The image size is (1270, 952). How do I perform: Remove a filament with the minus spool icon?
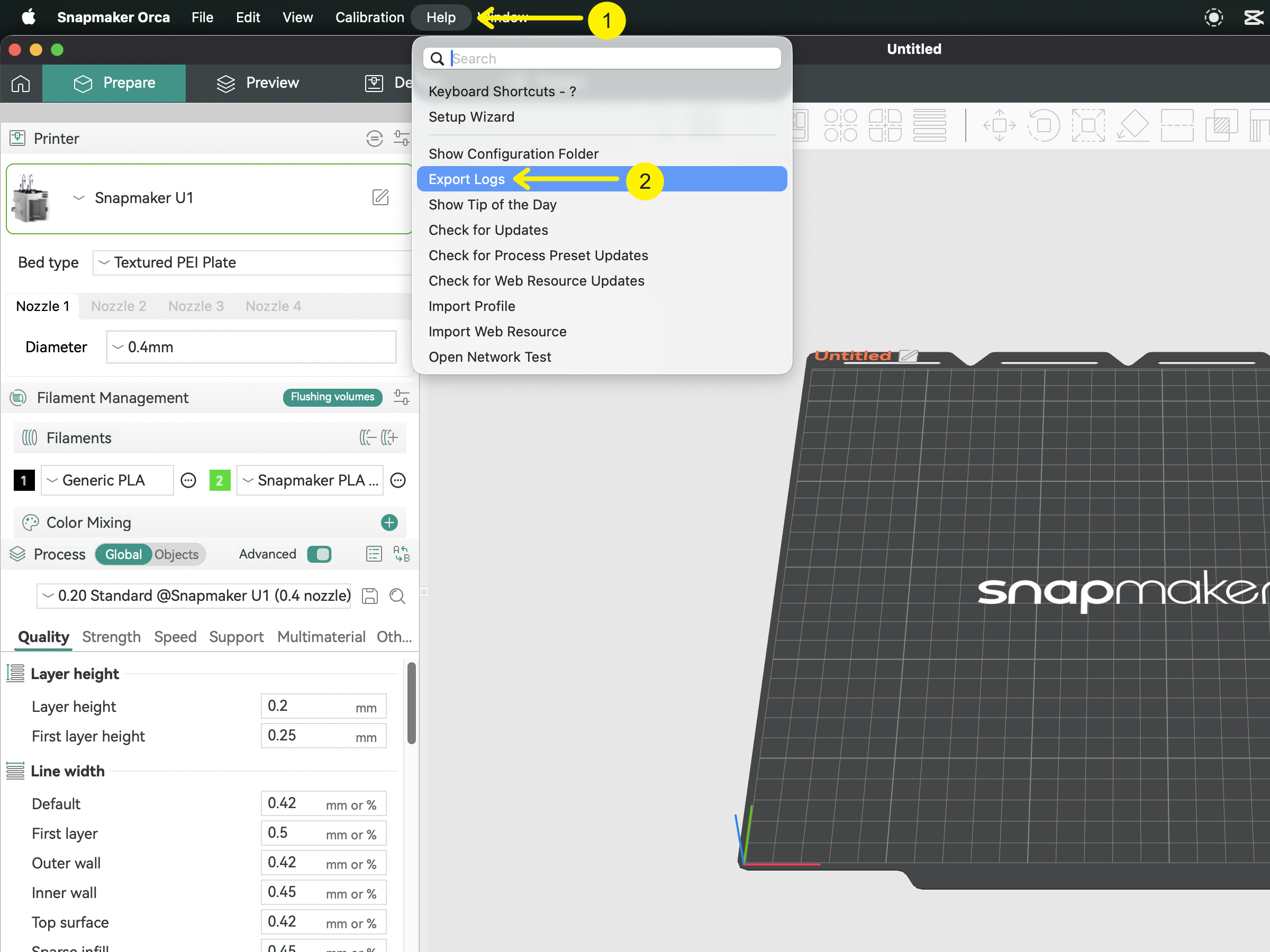tap(367, 438)
